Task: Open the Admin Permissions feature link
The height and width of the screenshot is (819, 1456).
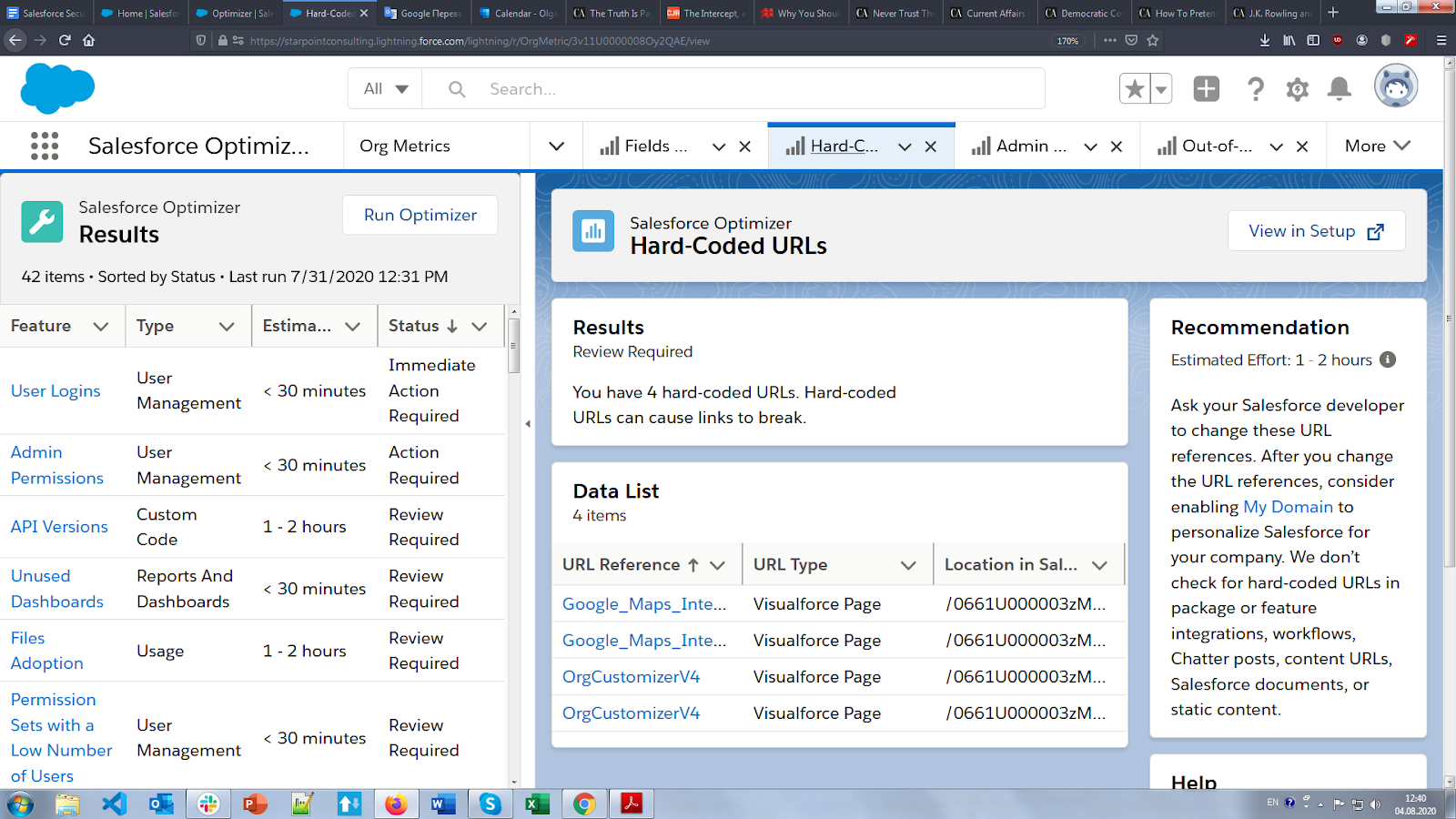Action: point(56,465)
